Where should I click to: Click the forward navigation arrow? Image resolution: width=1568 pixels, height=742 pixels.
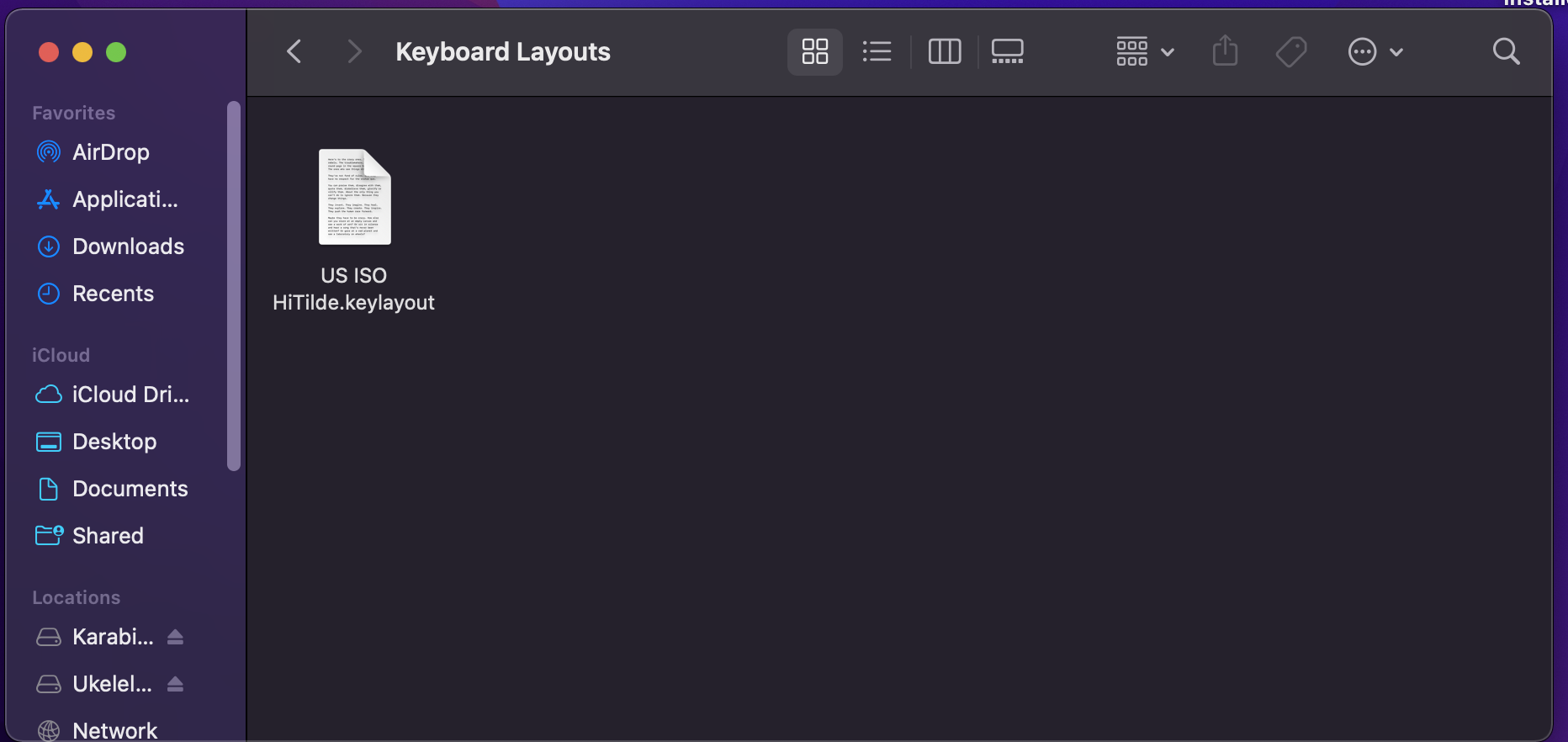(354, 52)
